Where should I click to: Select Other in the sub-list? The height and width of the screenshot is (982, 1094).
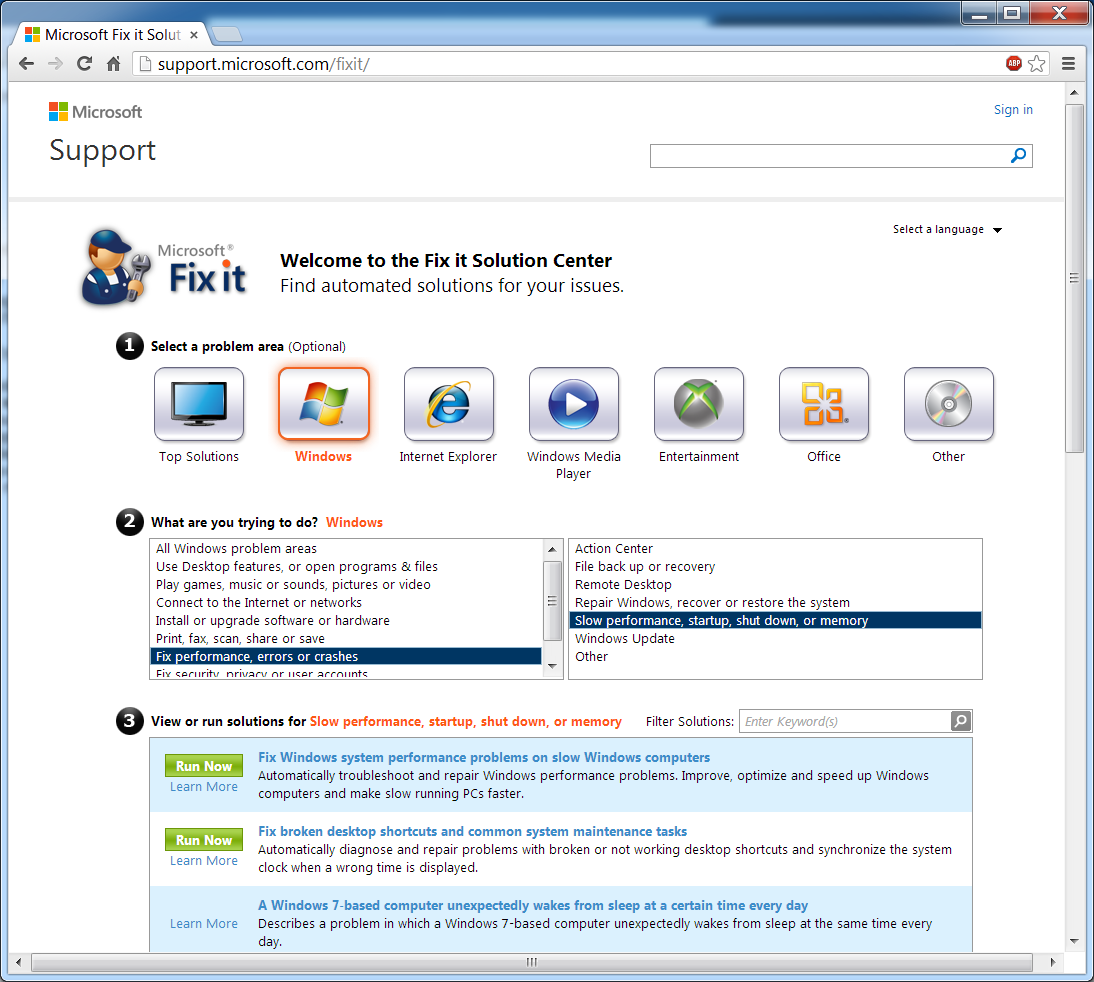[x=775, y=656]
